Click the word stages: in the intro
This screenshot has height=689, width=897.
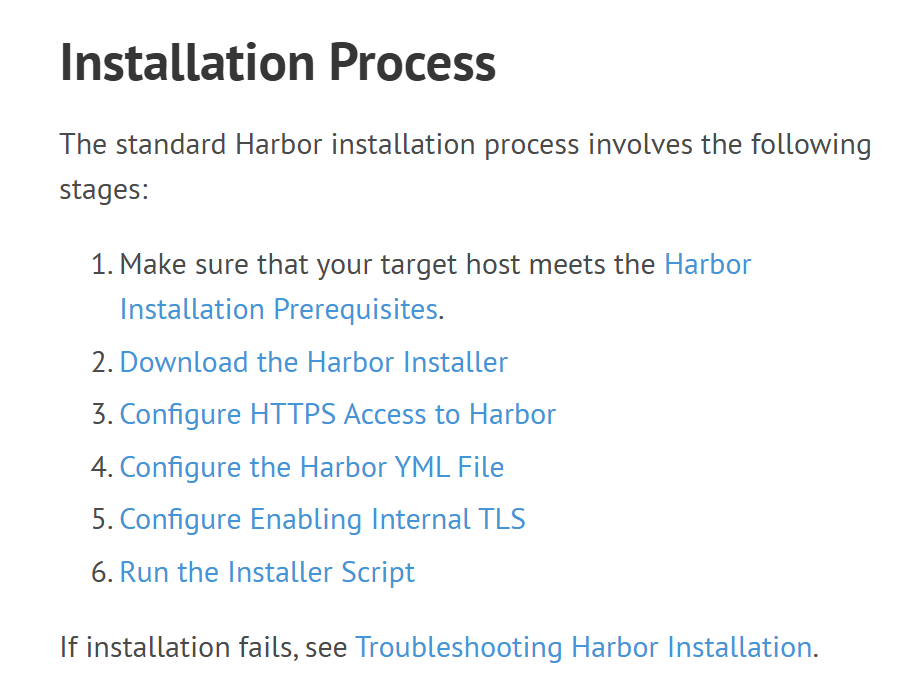click(x=104, y=189)
